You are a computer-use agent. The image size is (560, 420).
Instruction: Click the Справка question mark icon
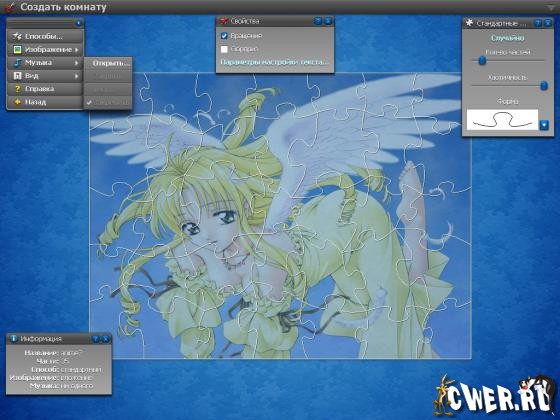tap(17, 89)
